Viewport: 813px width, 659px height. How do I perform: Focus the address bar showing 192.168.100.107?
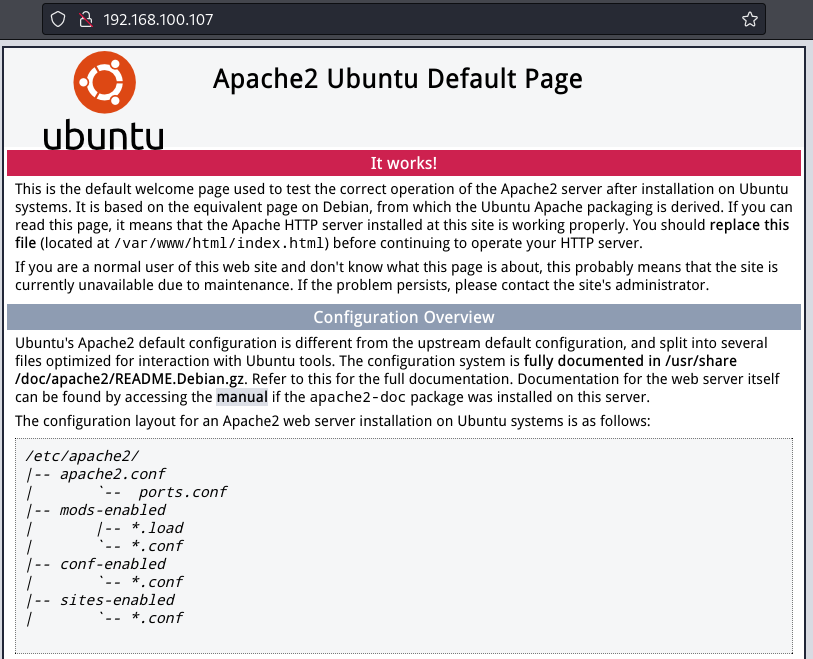[x=400, y=19]
